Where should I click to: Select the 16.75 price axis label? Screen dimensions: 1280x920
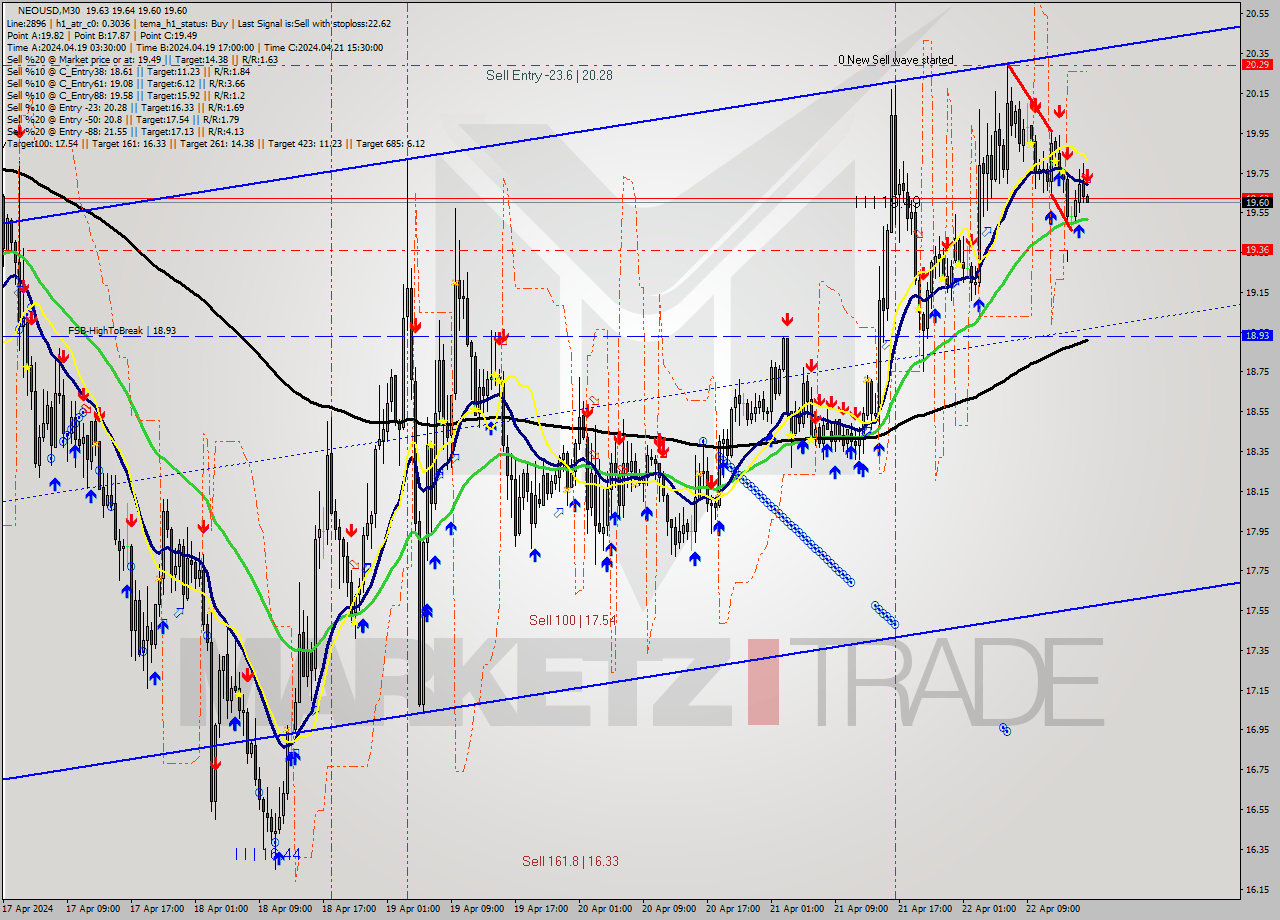[1257, 769]
